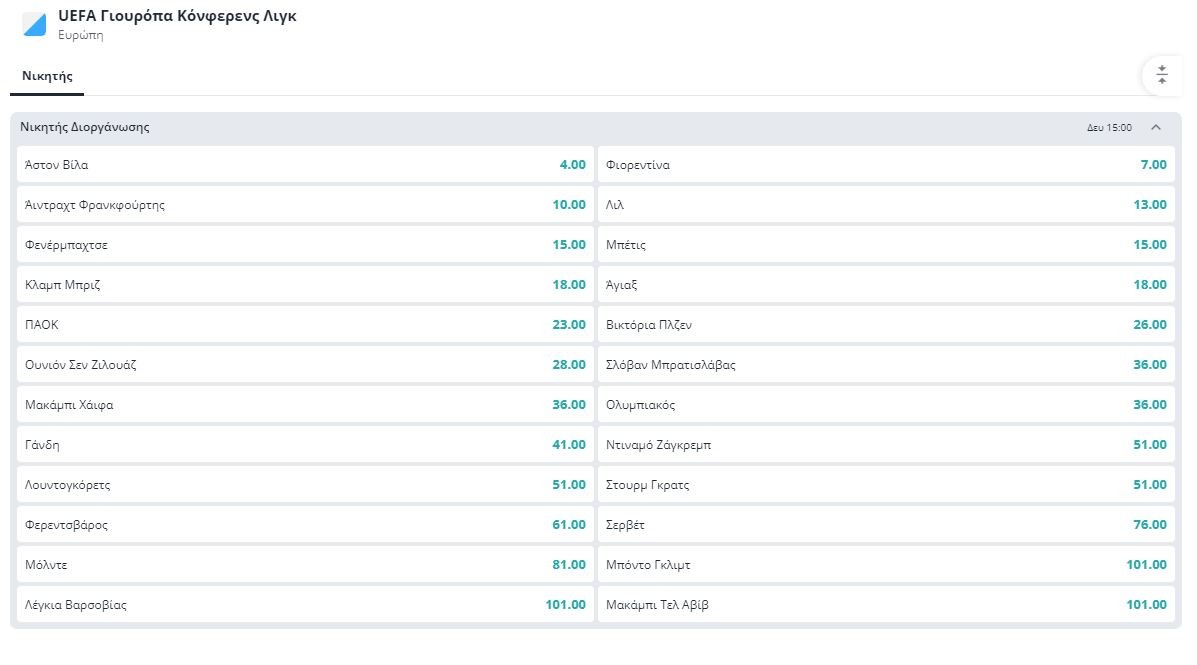Select Μακάμπι Χάιφα odds 36.00
The width and height of the screenshot is (1197, 665).
pyautogui.click(x=305, y=405)
